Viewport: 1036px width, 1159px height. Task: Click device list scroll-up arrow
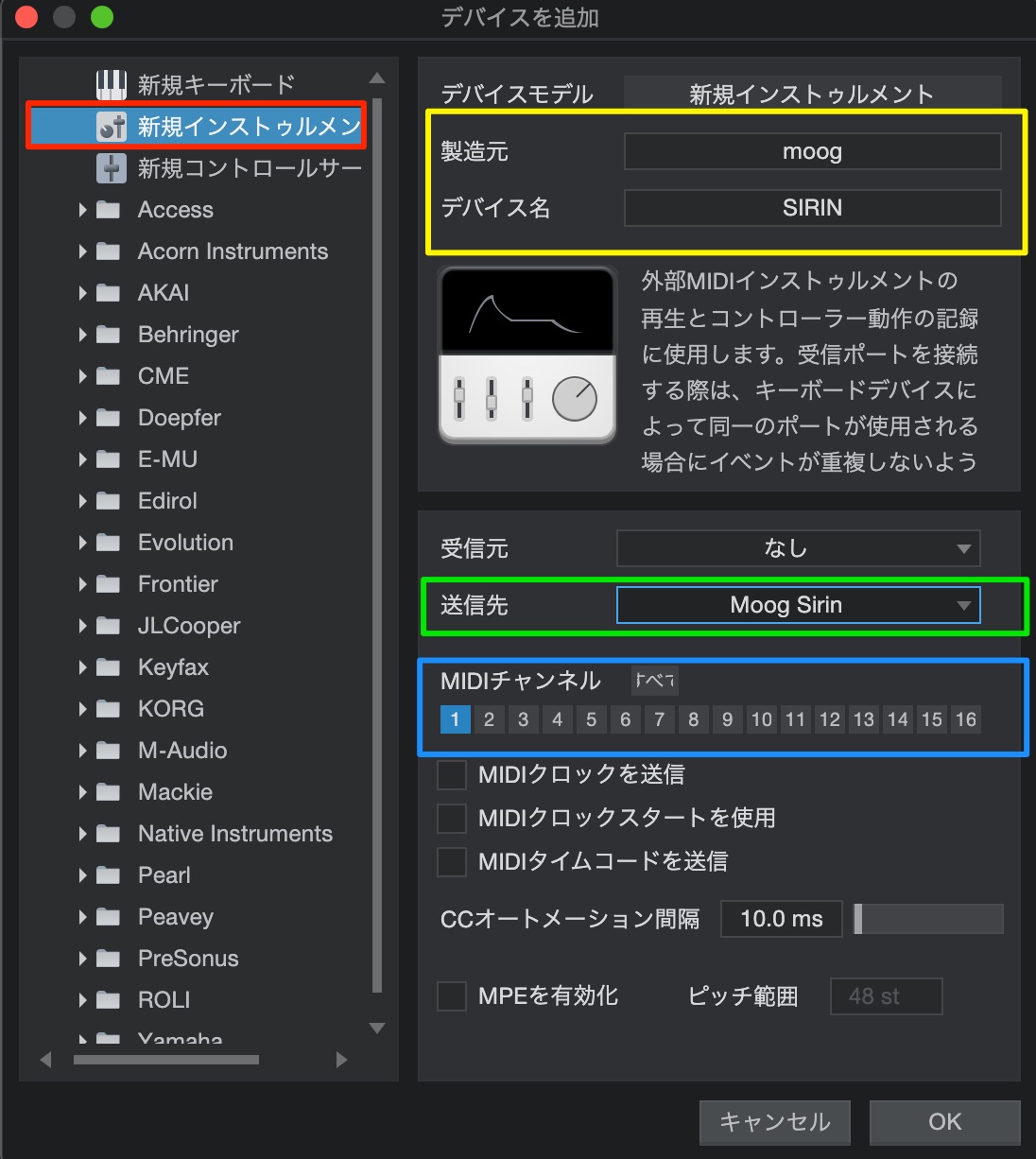[x=377, y=78]
